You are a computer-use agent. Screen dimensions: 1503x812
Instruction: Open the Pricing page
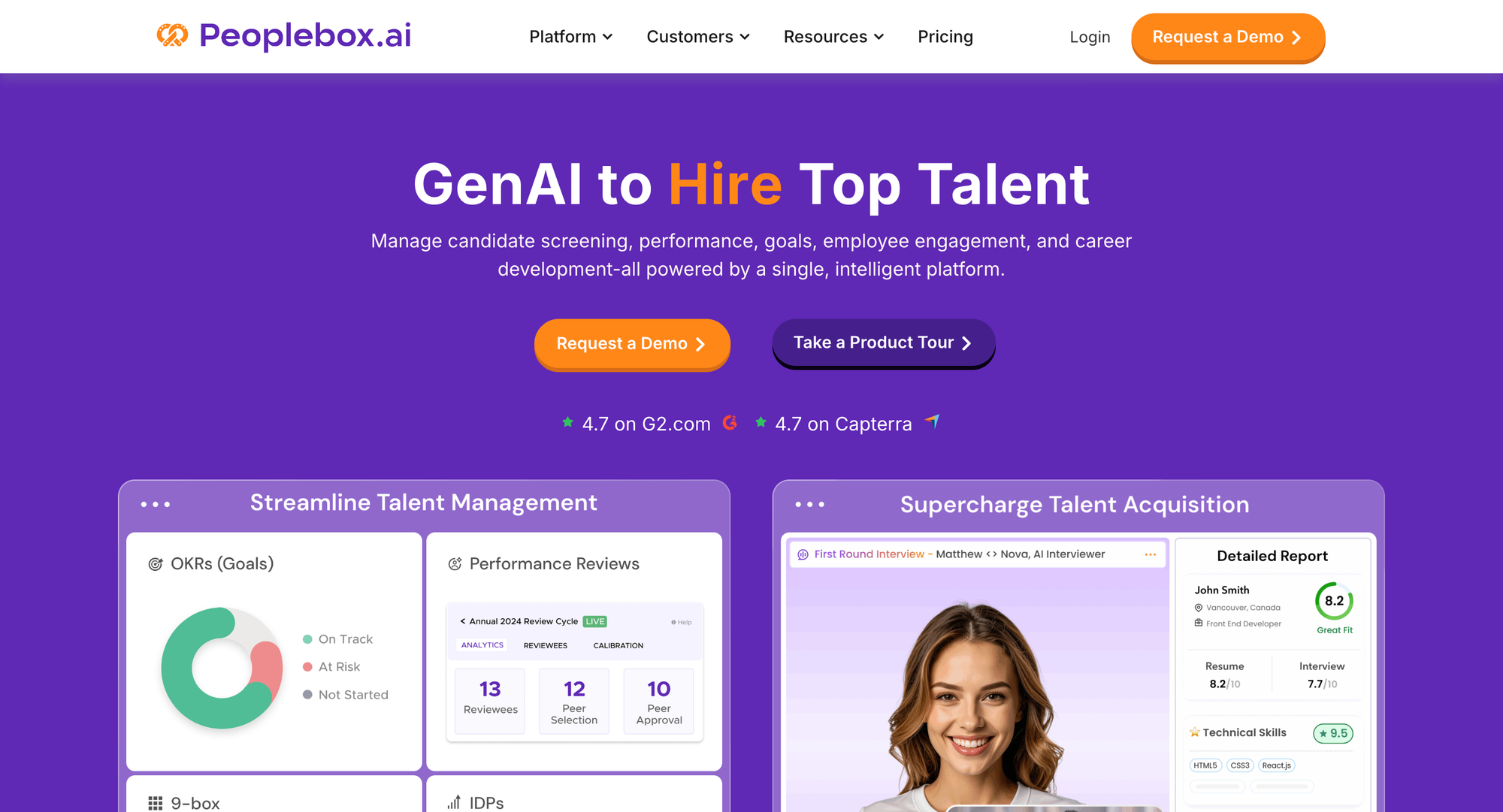[x=945, y=37]
